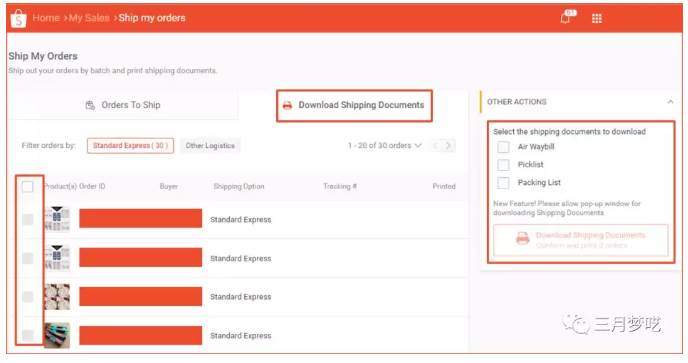Screen dimensions: 688x363
Task: Go to previous orders page arrow
Action: click(x=435, y=145)
